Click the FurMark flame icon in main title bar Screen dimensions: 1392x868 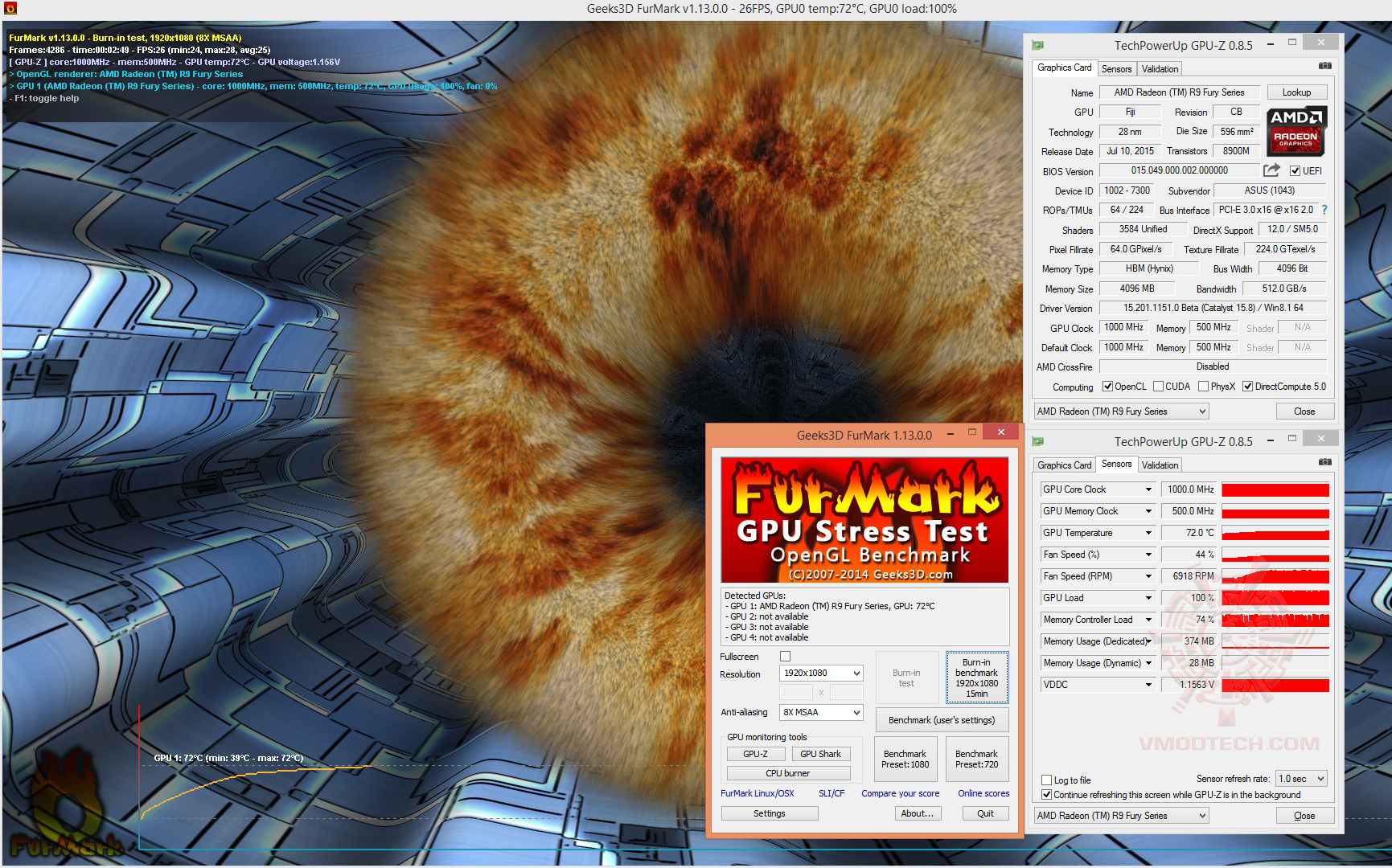click(10, 9)
